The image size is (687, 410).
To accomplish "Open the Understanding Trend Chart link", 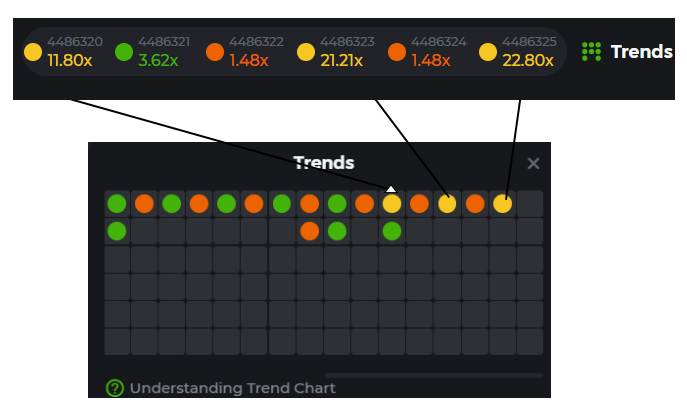I will pos(232,388).
